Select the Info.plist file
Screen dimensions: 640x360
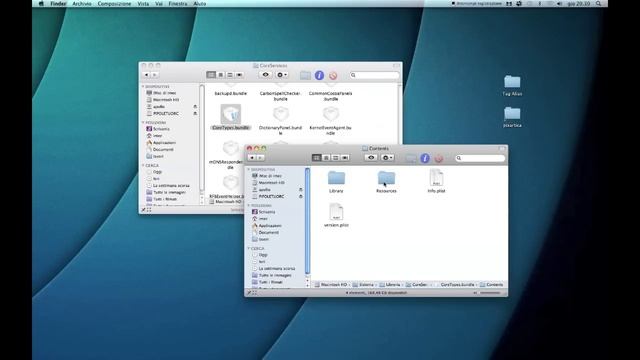point(436,178)
